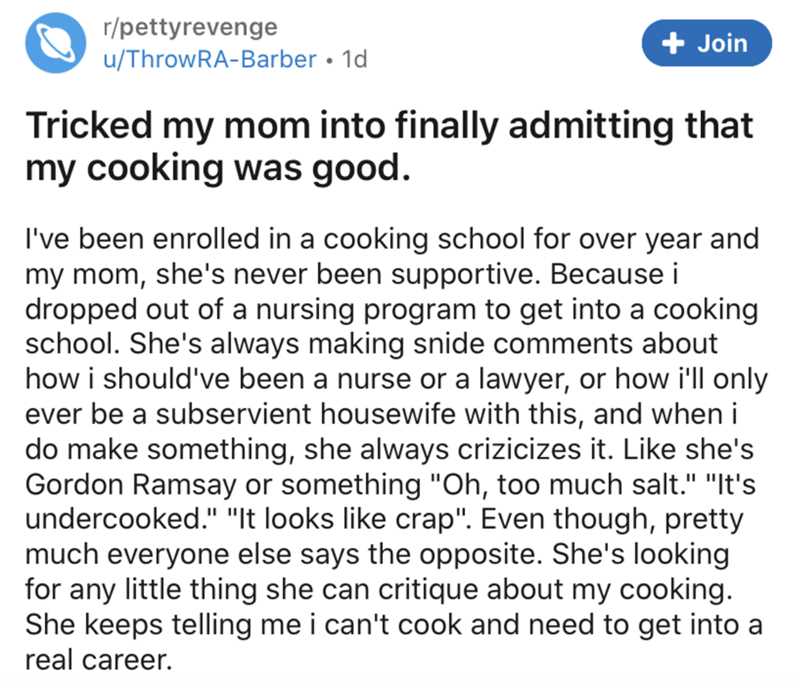Click the title's second line "my cooking was good."
800x686 pixels.
click(x=217, y=167)
